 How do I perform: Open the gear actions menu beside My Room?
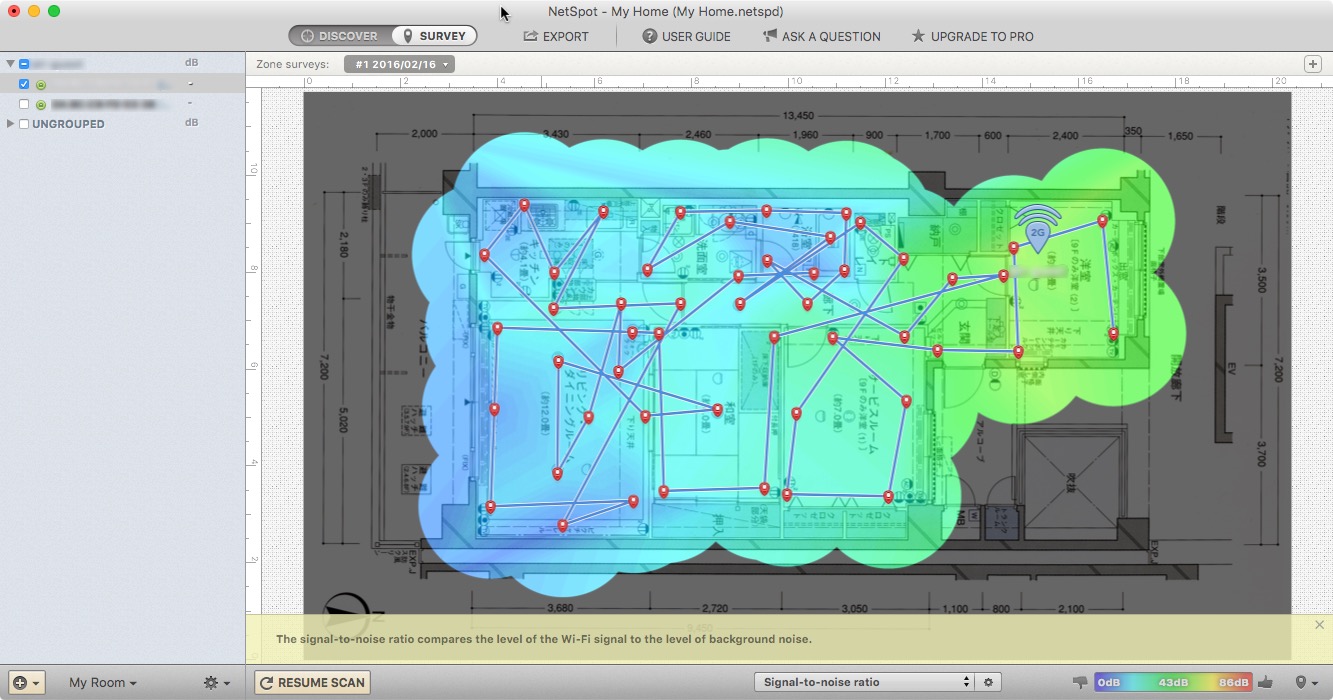216,683
